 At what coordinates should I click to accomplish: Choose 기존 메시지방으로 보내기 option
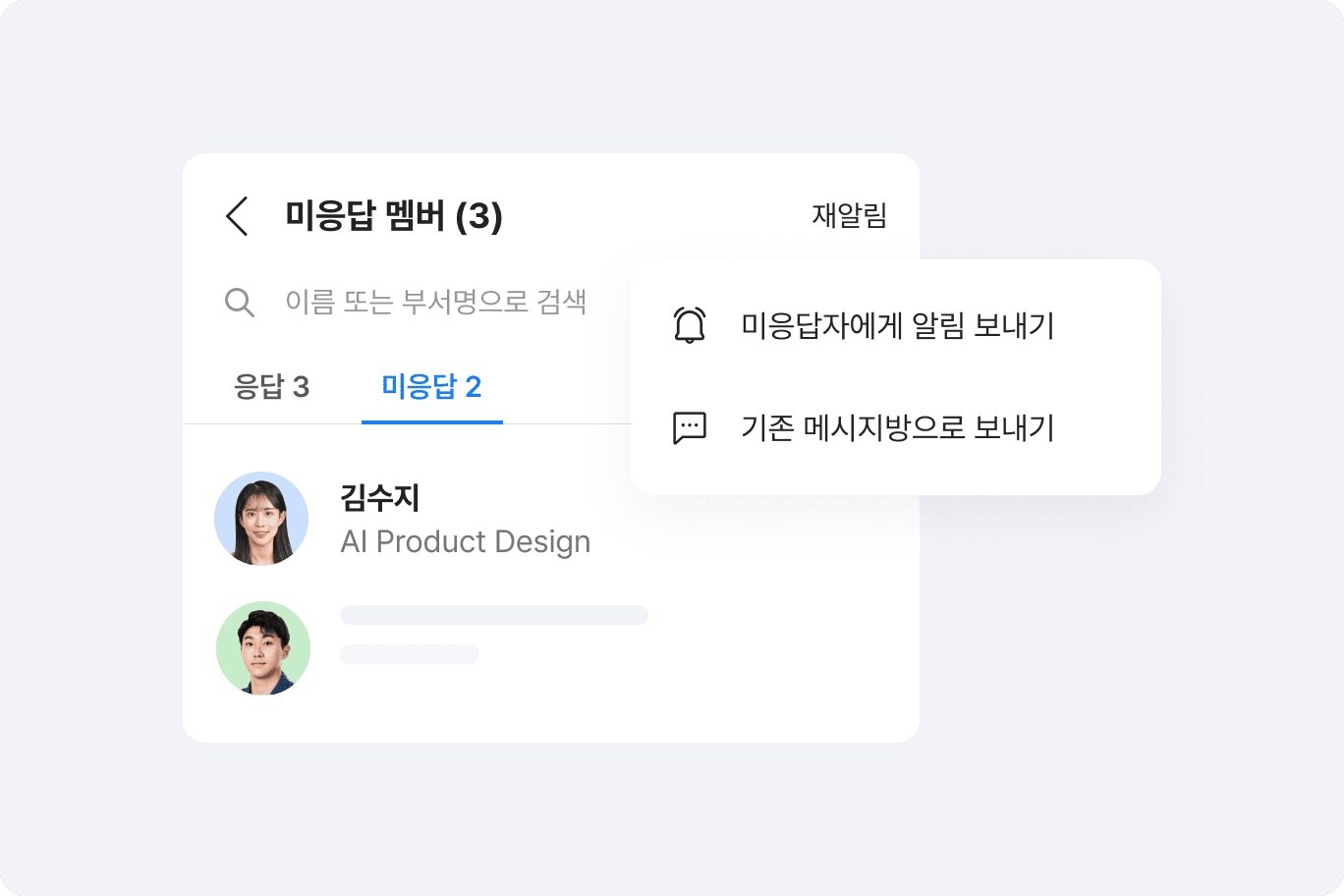[897, 427]
